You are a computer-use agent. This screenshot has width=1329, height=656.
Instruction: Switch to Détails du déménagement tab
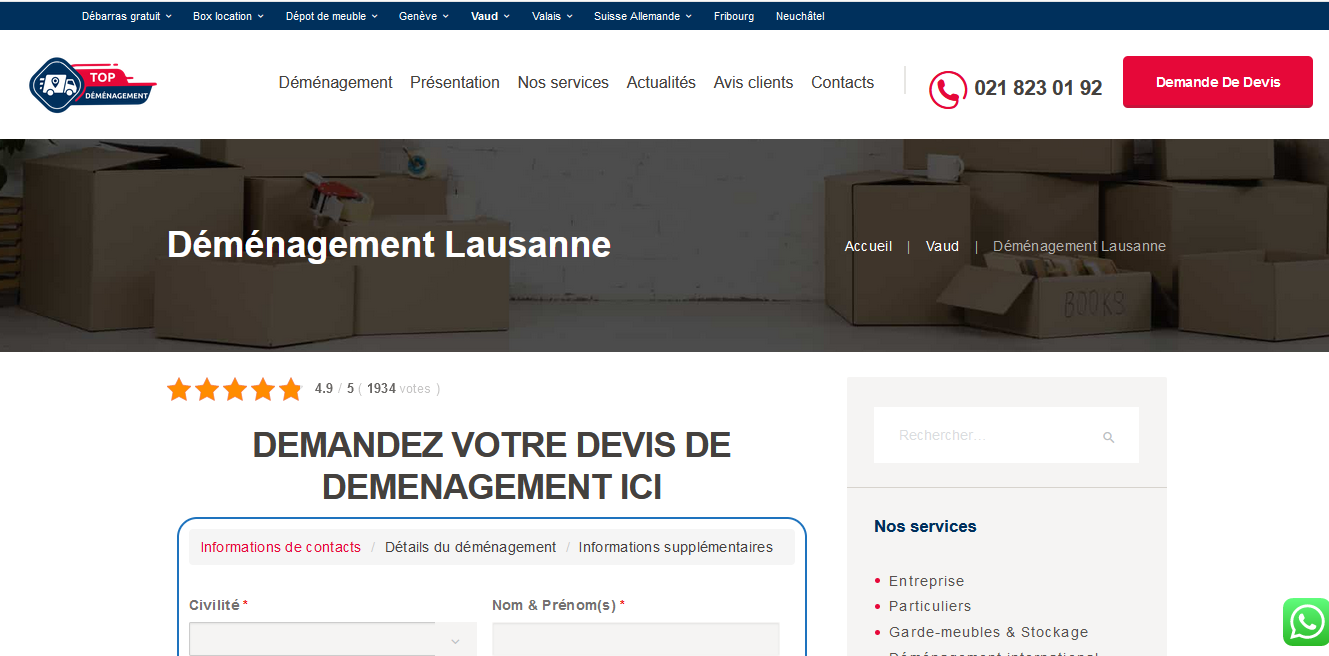tap(470, 547)
